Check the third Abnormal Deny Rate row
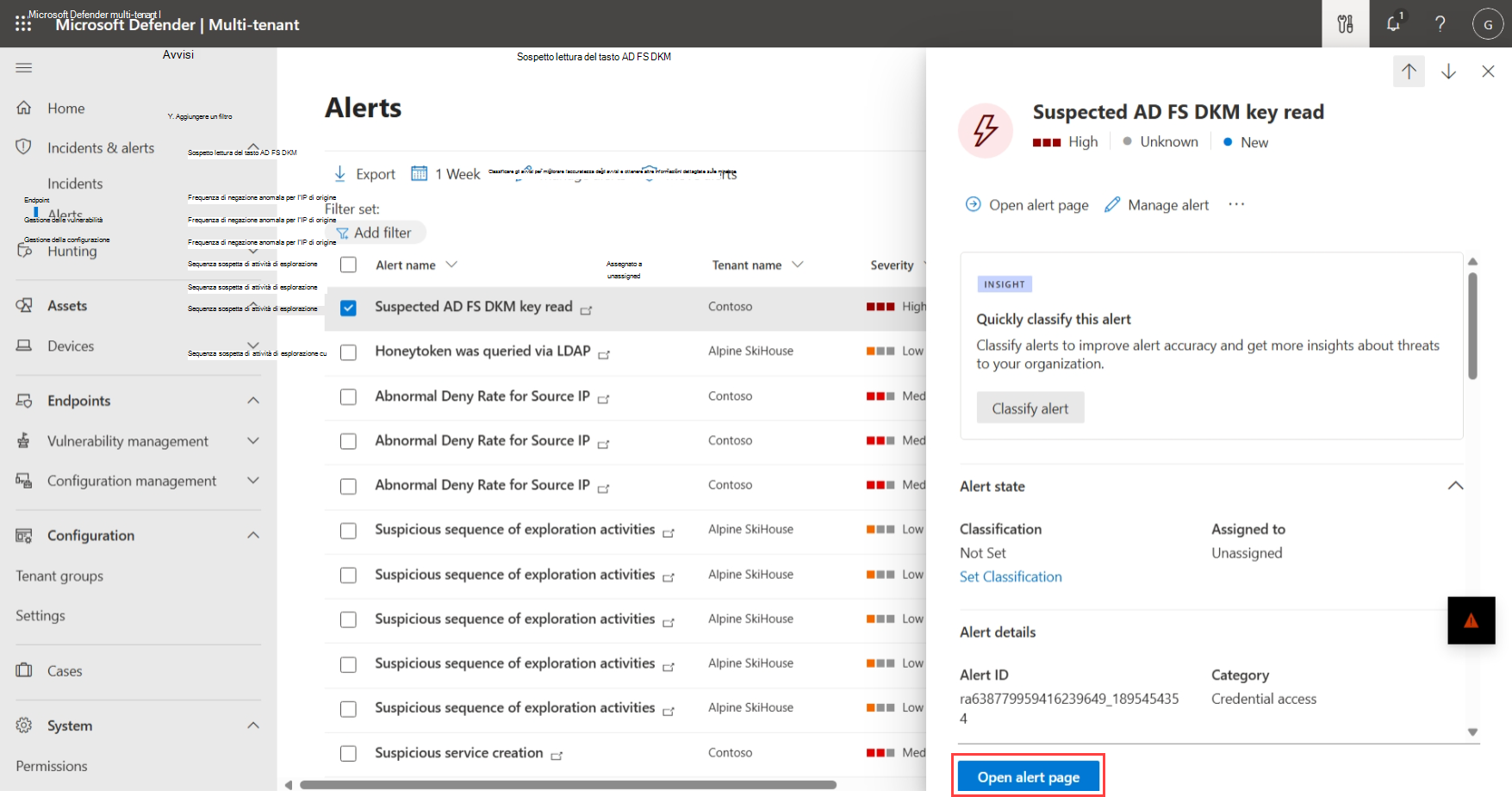Screen dimensions: 1512x797 pyautogui.click(x=348, y=486)
